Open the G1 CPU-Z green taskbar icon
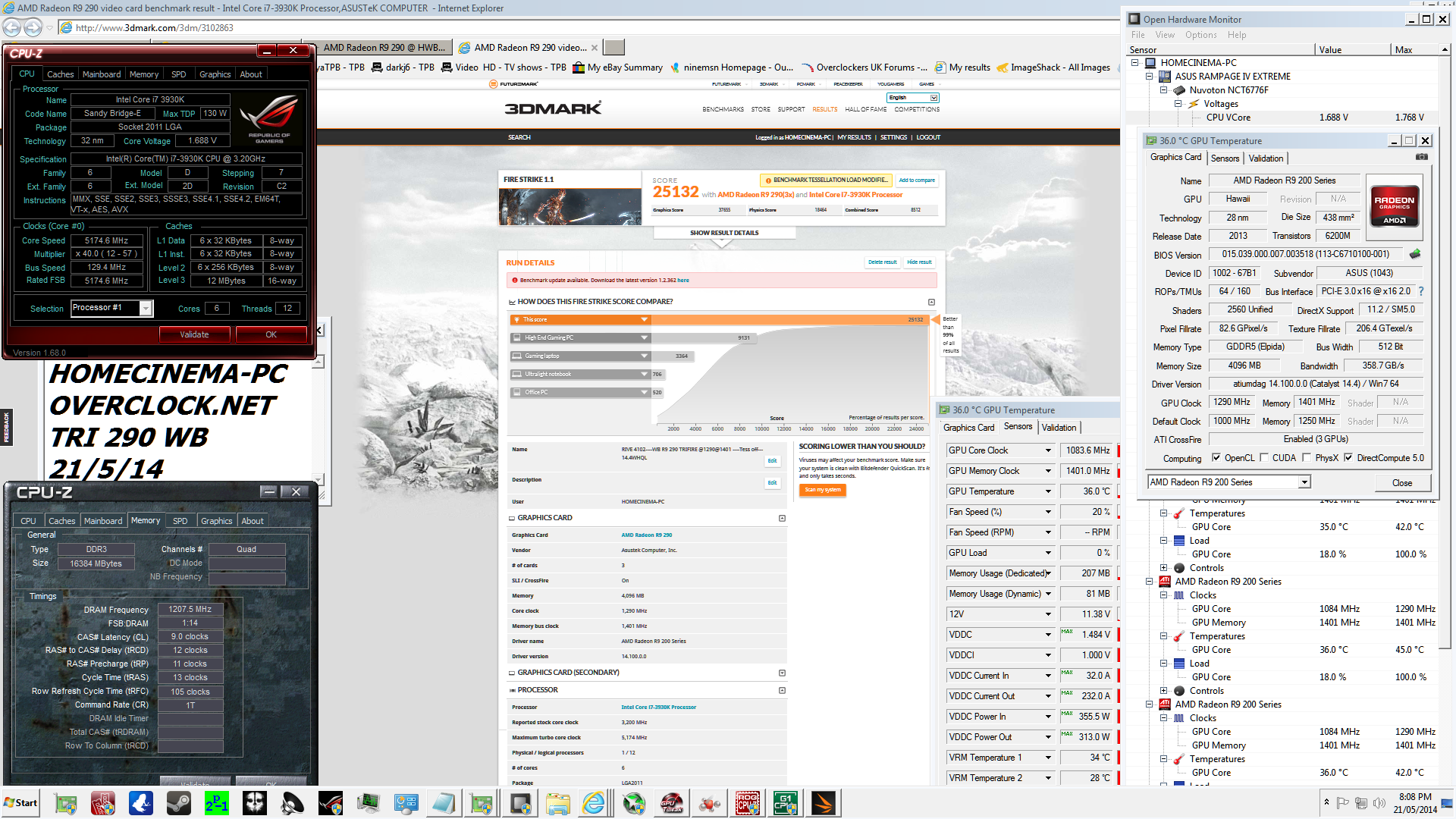Viewport: 1456px width, 819px height. click(x=786, y=803)
